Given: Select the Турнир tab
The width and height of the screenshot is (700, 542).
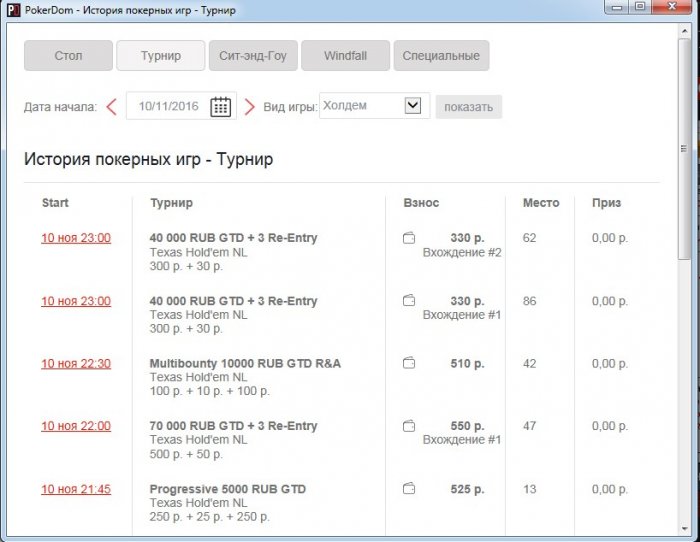Looking at the screenshot, I should (160, 56).
